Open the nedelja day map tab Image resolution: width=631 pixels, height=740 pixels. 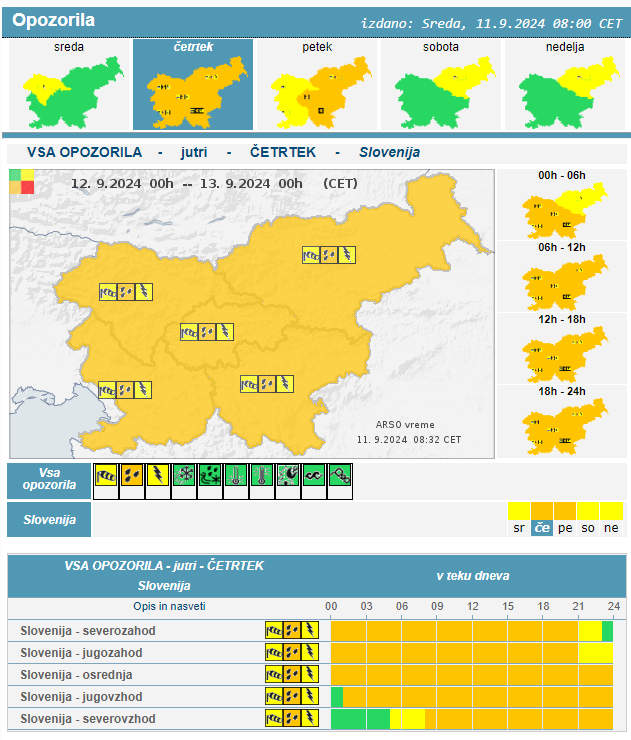click(565, 85)
